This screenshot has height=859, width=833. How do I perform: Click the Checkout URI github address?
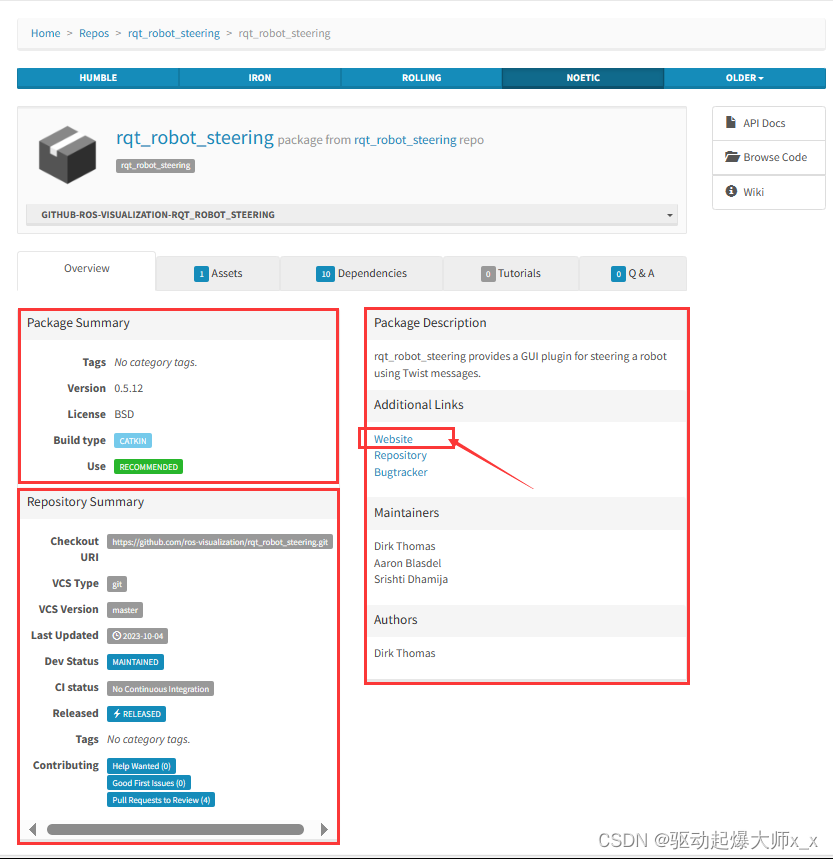point(220,542)
